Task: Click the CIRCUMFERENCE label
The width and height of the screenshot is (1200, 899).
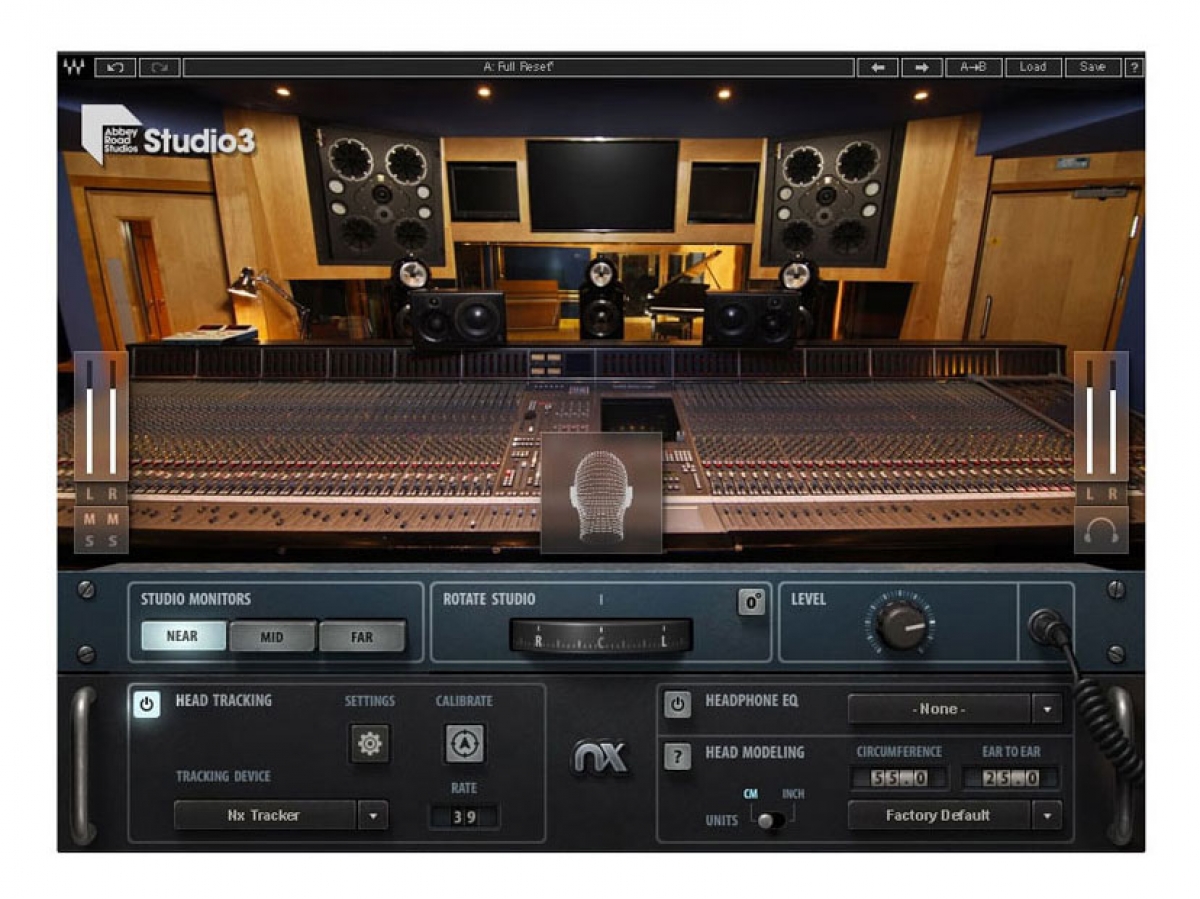Action: pyautogui.click(x=899, y=752)
